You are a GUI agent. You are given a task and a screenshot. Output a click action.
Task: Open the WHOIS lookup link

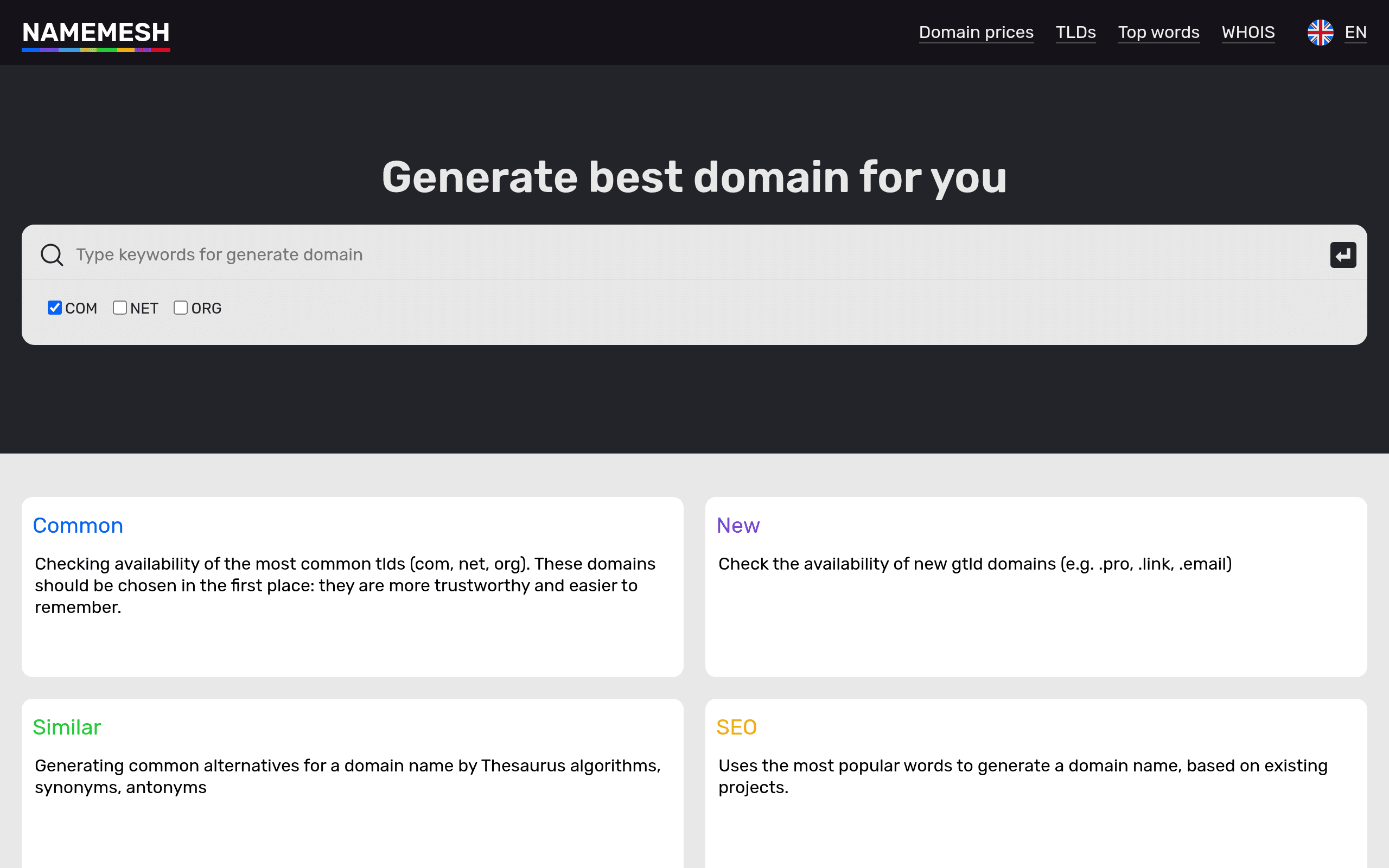1248,32
